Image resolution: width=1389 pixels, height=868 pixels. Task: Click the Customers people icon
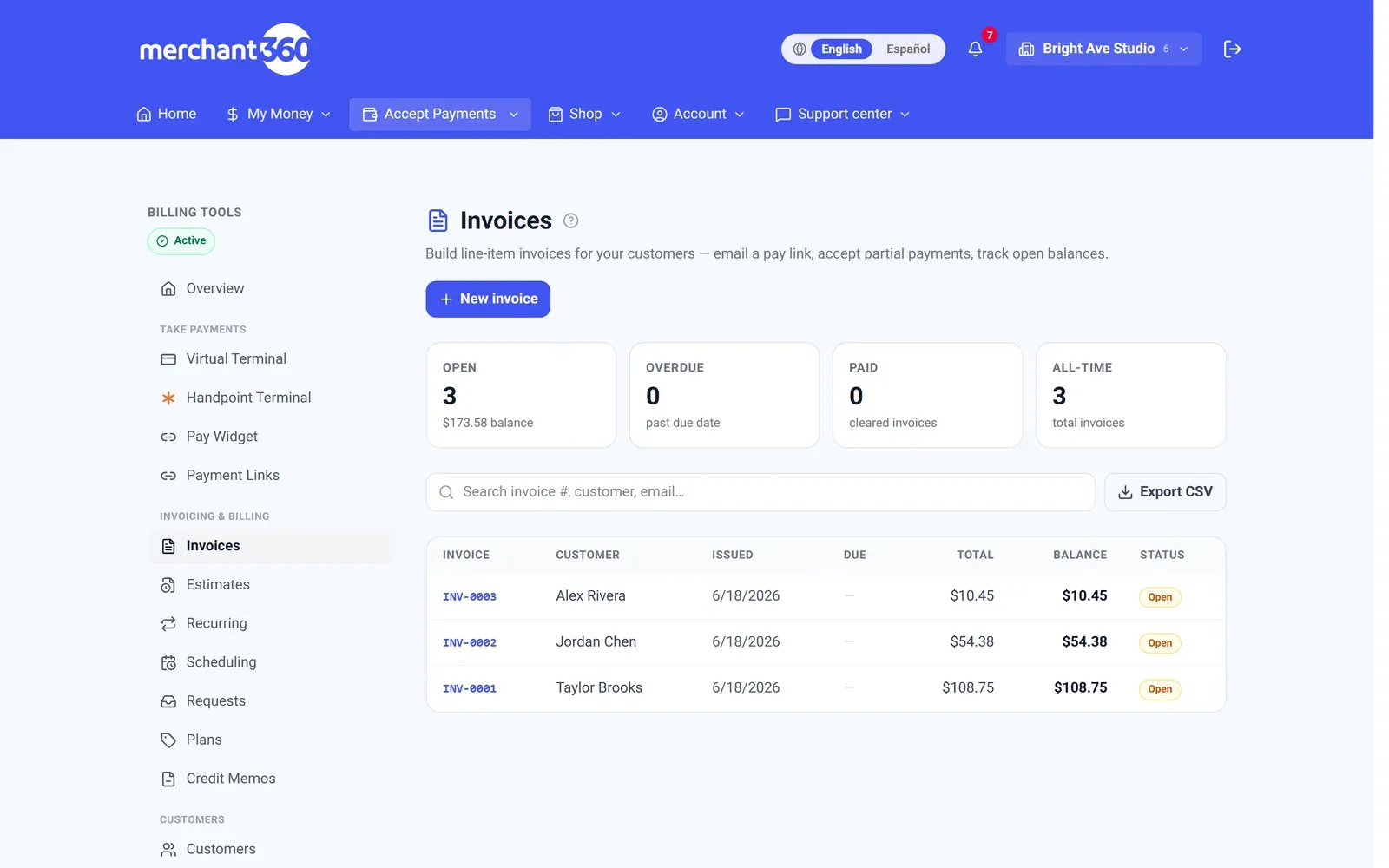[x=168, y=850]
